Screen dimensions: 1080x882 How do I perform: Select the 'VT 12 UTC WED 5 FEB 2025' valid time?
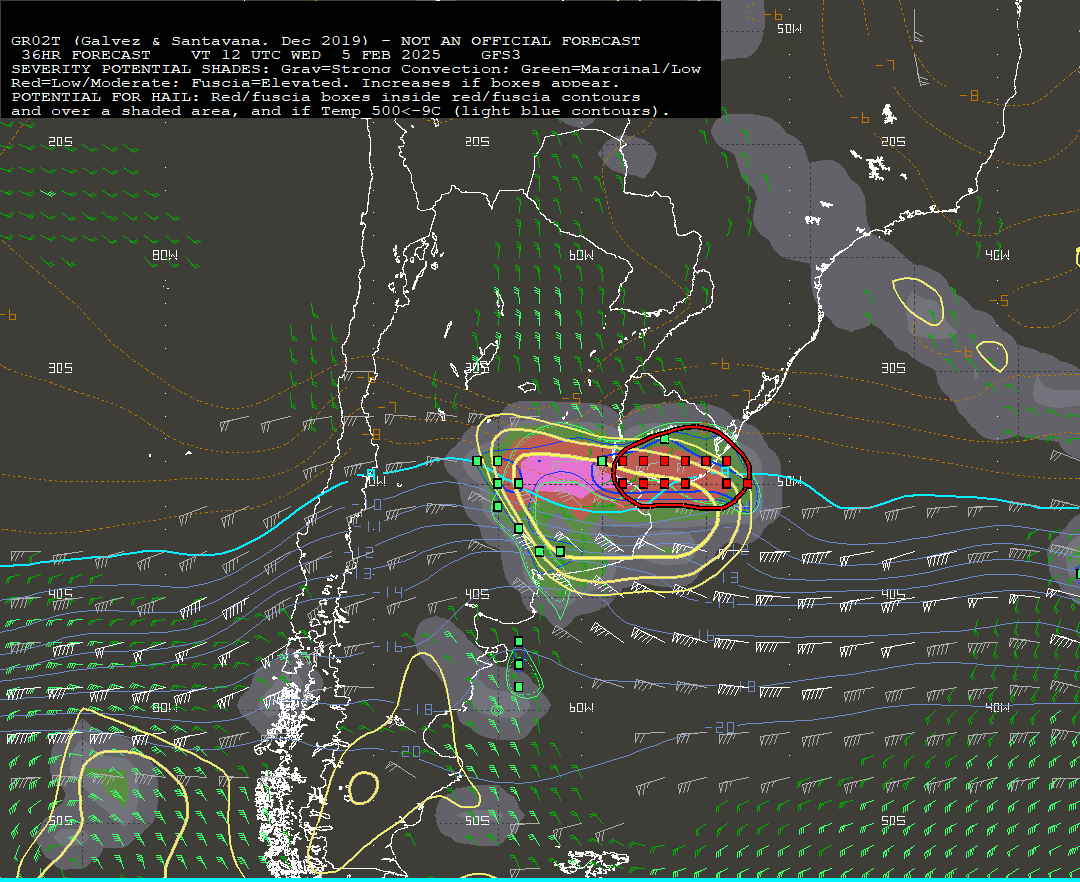pyautogui.click(x=315, y=55)
